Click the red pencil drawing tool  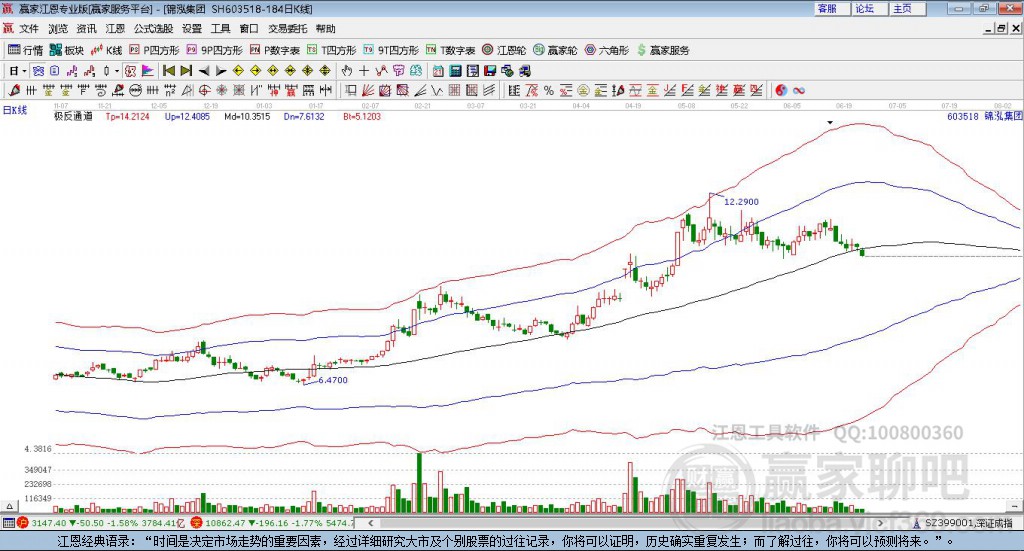coord(14,91)
